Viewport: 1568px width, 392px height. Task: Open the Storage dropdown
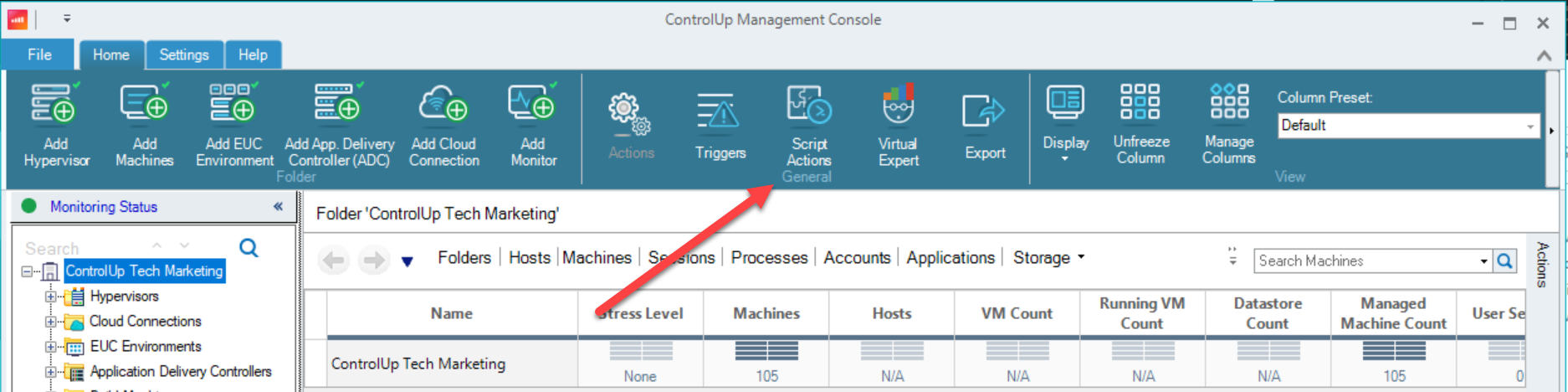click(x=1048, y=257)
